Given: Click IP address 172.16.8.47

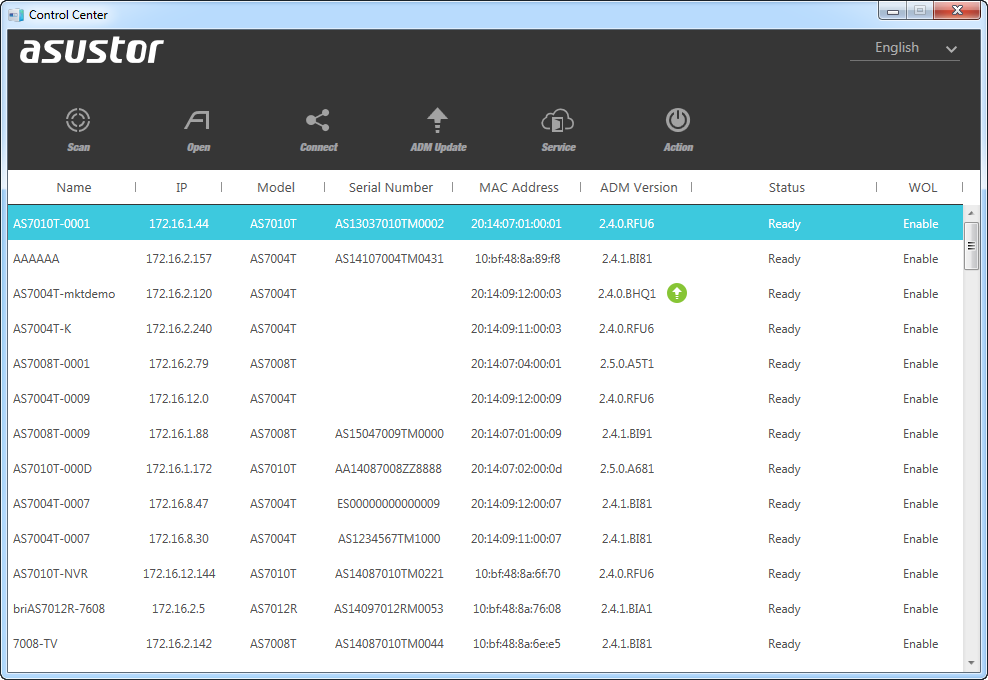Looking at the screenshot, I should (x=179, y=504).
